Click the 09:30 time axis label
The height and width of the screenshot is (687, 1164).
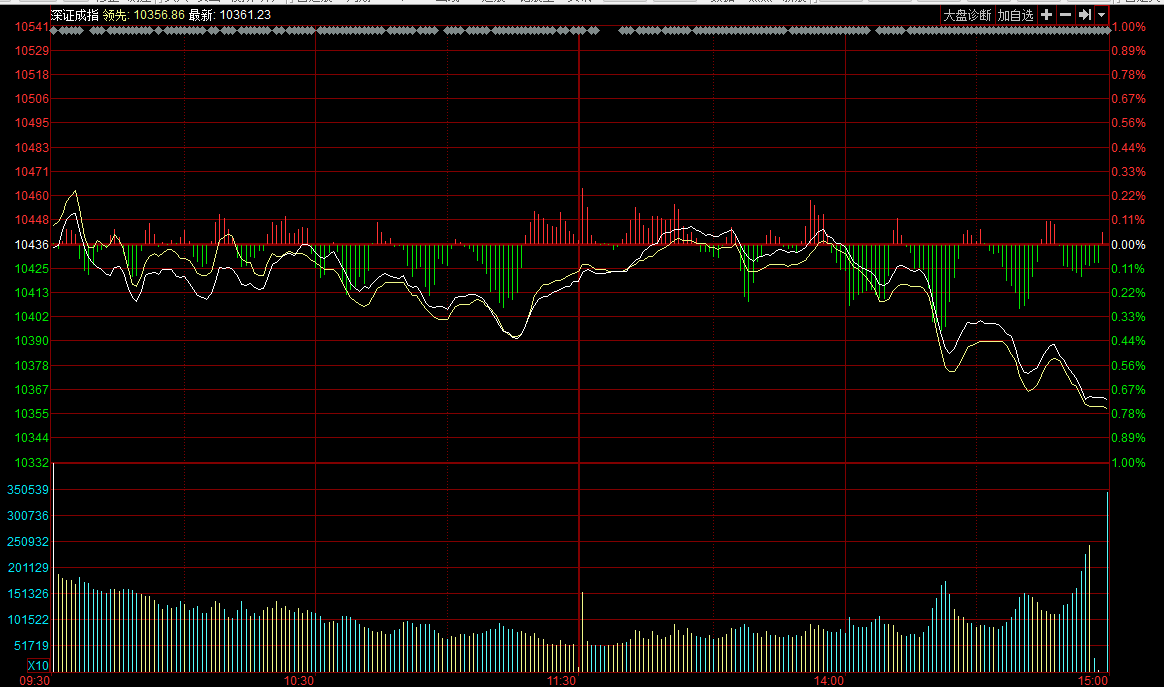36,680
